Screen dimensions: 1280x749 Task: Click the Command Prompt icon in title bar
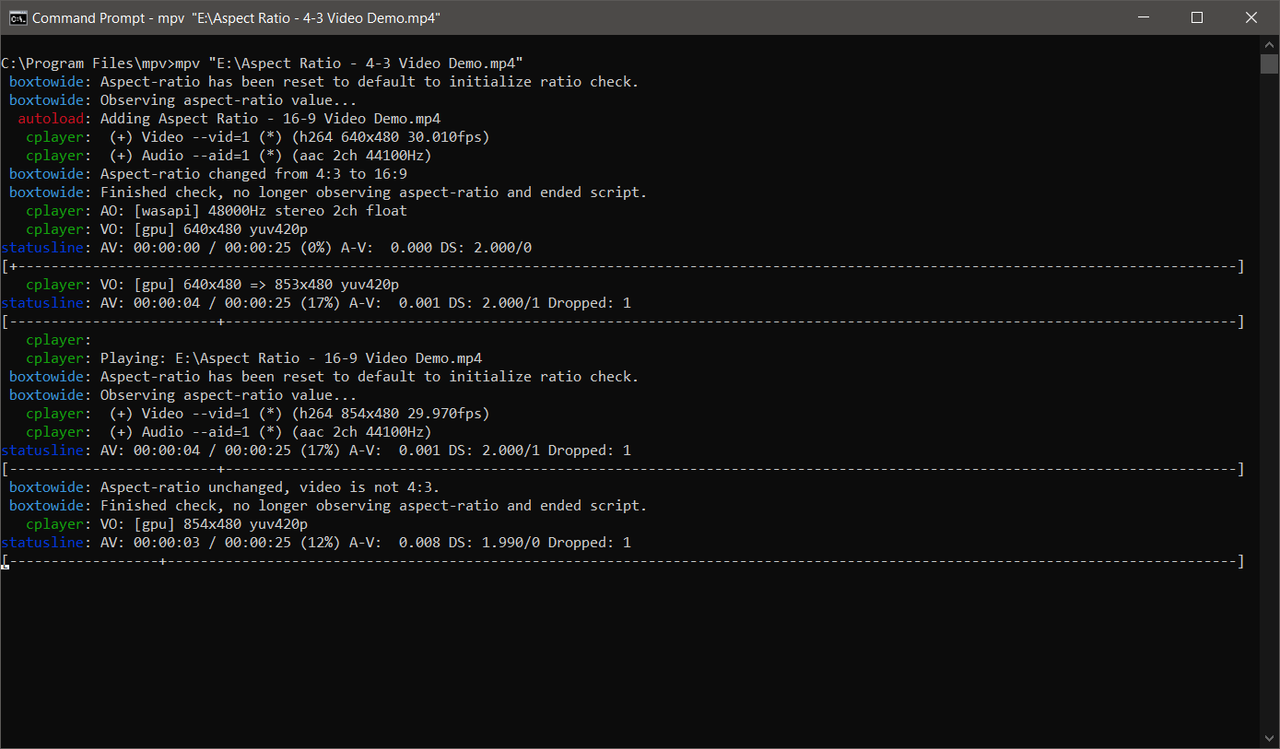(16, 17)
